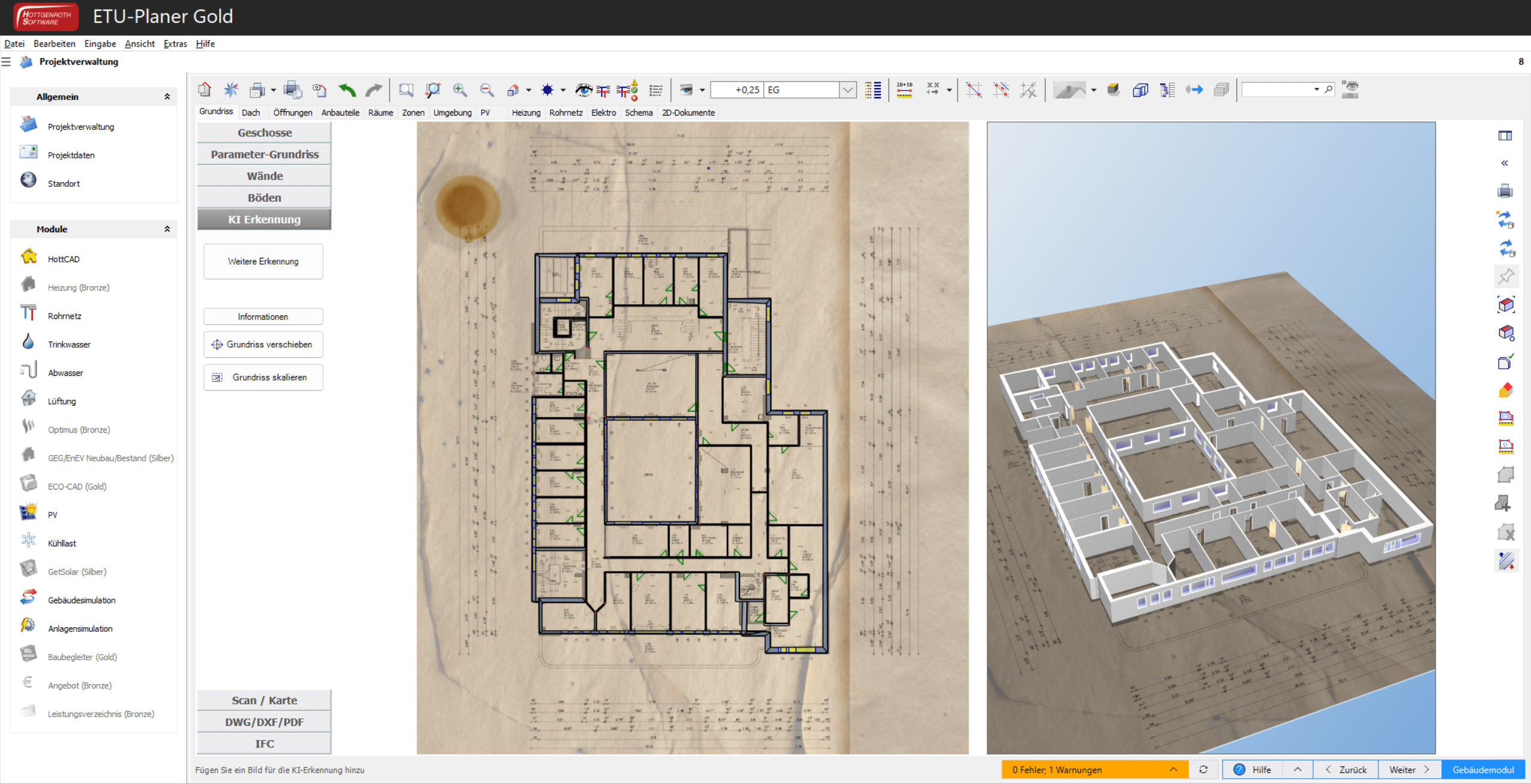This screenshot has height=784, width=1531.
Task: Open the blue sun icon dropdown arrow
Action: (563, 90)
